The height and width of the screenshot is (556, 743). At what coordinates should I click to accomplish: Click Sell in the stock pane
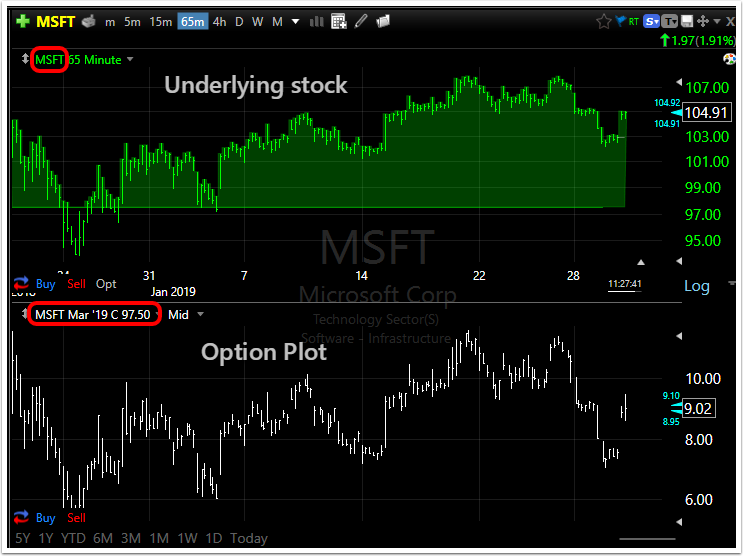pos(76,284)
